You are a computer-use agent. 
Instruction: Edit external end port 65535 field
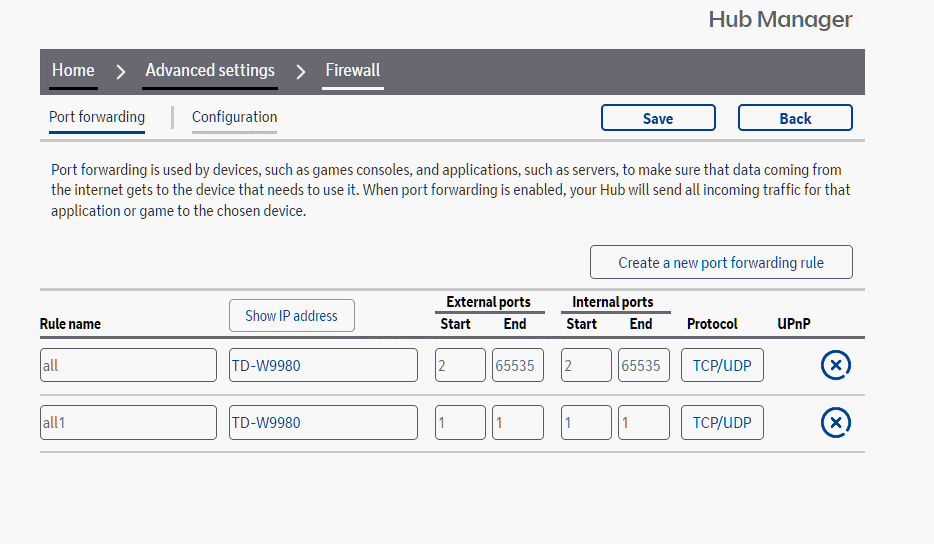coord(517,366)
